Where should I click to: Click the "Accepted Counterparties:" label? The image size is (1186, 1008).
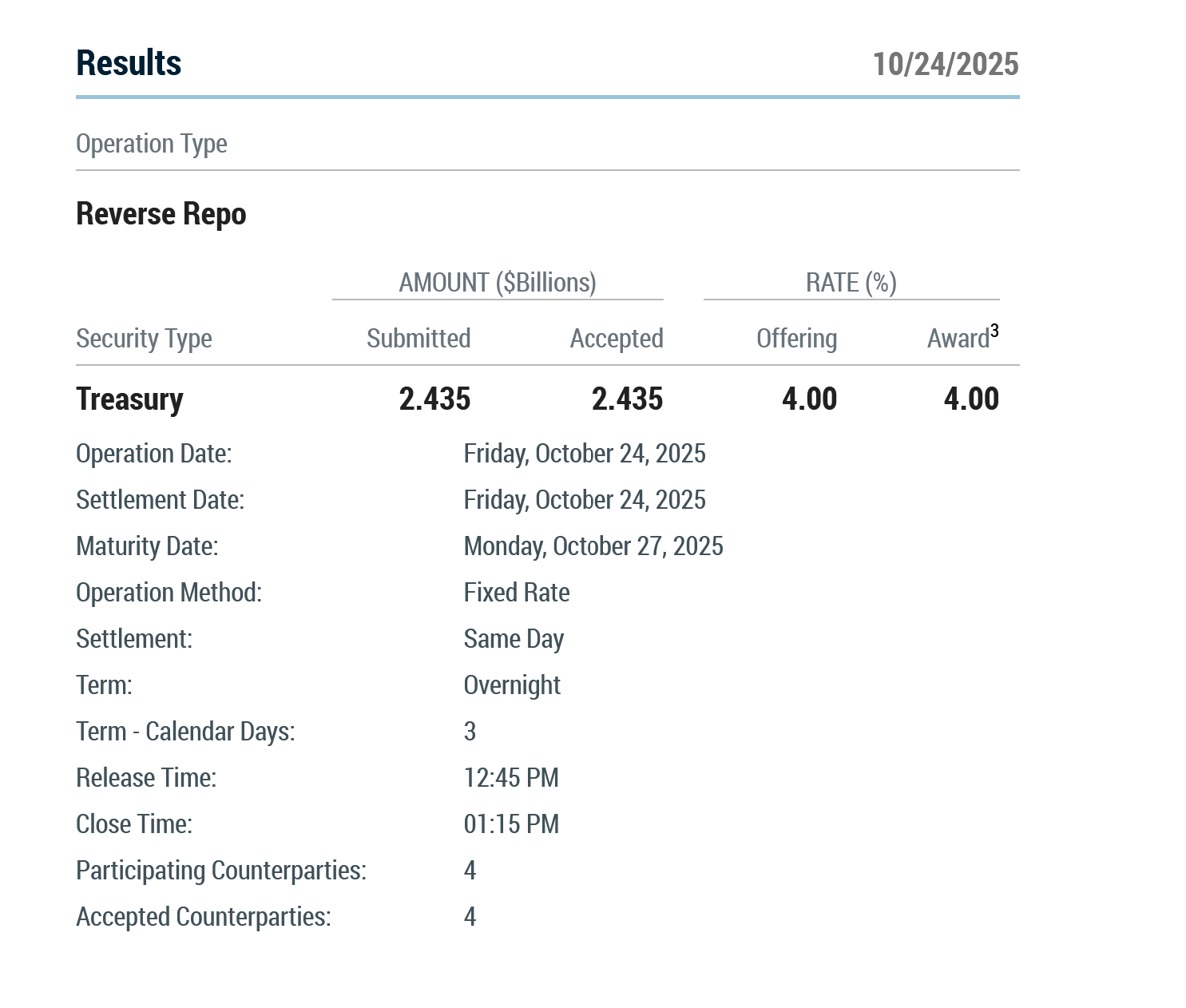[x=203, y=917]
